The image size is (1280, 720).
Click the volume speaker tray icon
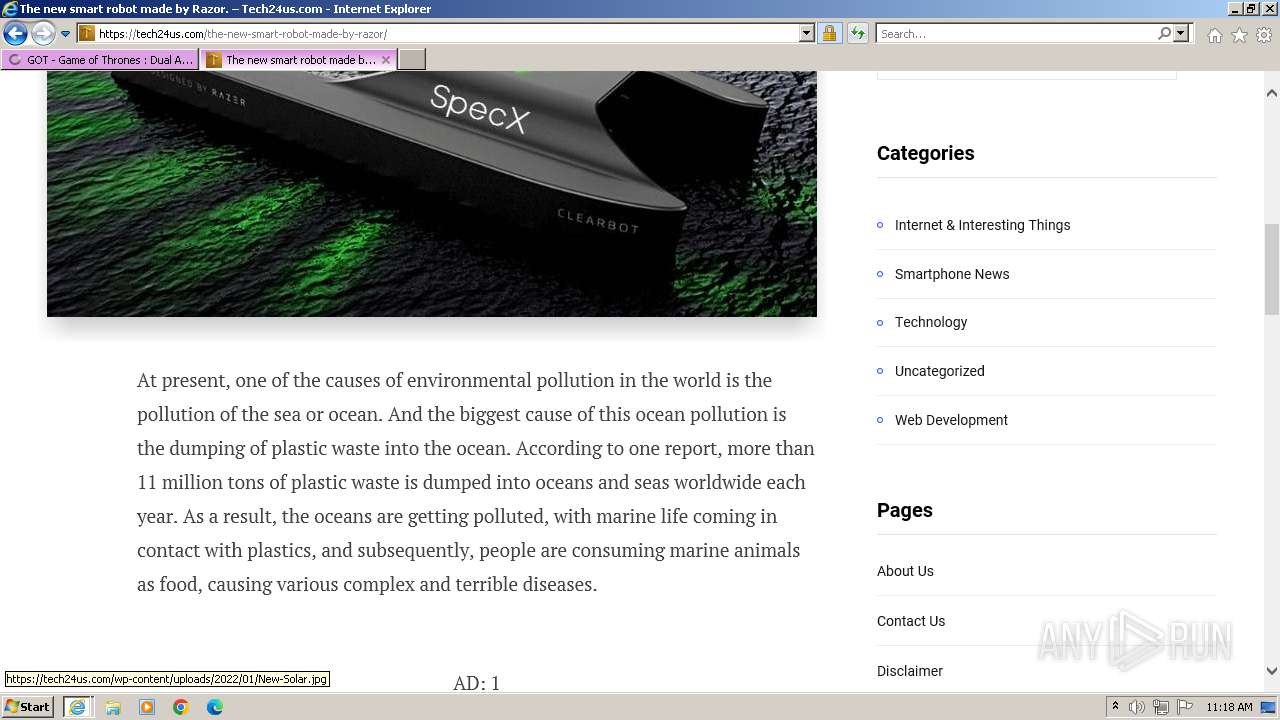[1137, 707]
